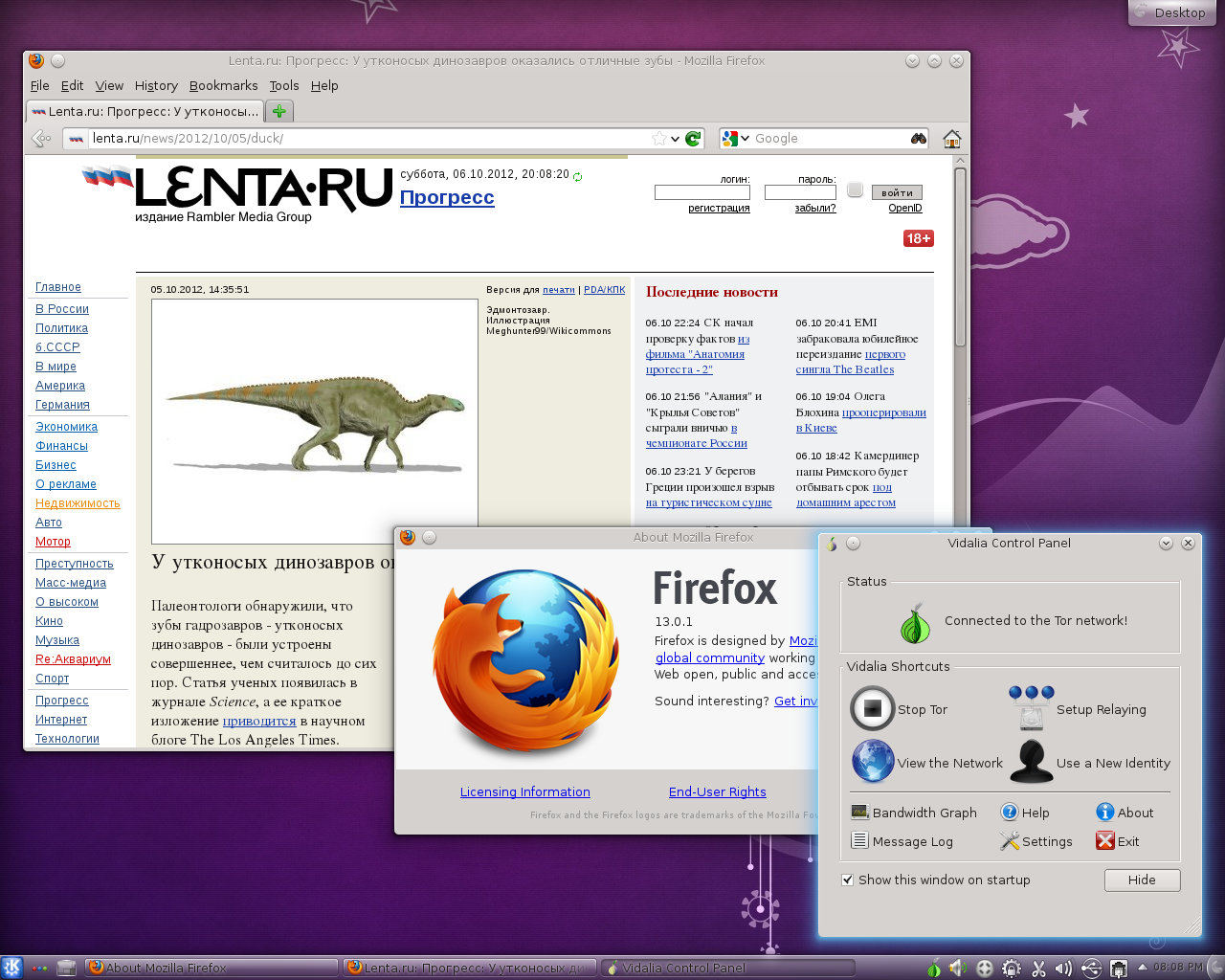Screen dimensions: 1225x980
Task: Click the логин input field
Action: click(702, 192)
